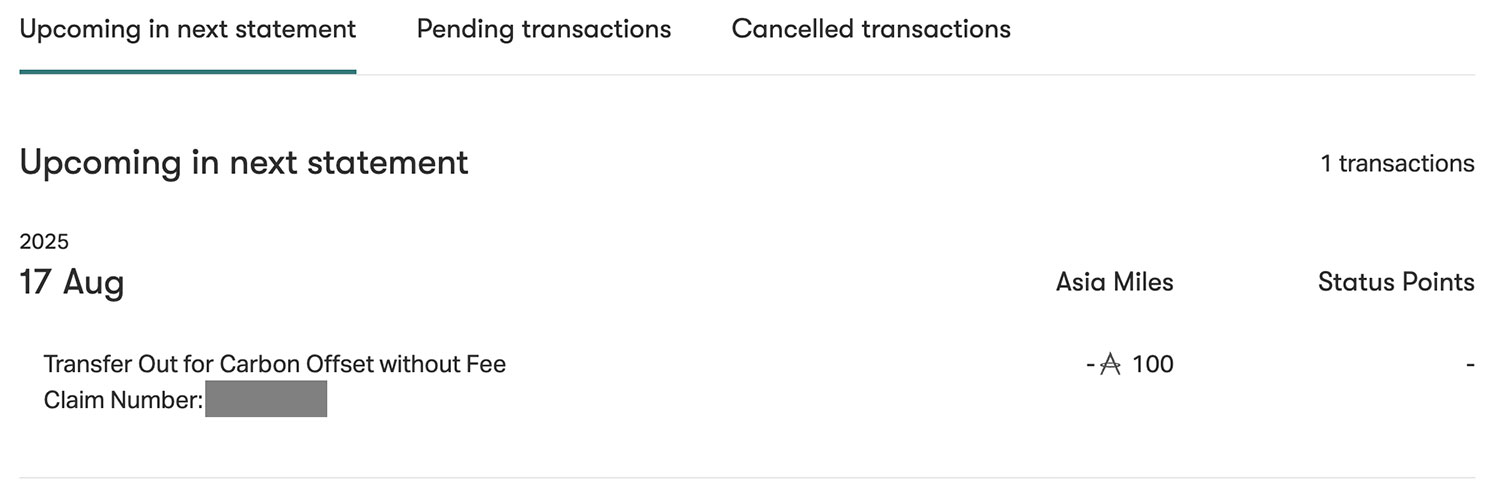Click the 1 transactions count label
Viewport: 1500px width, 495px height.
point(1397,163)
